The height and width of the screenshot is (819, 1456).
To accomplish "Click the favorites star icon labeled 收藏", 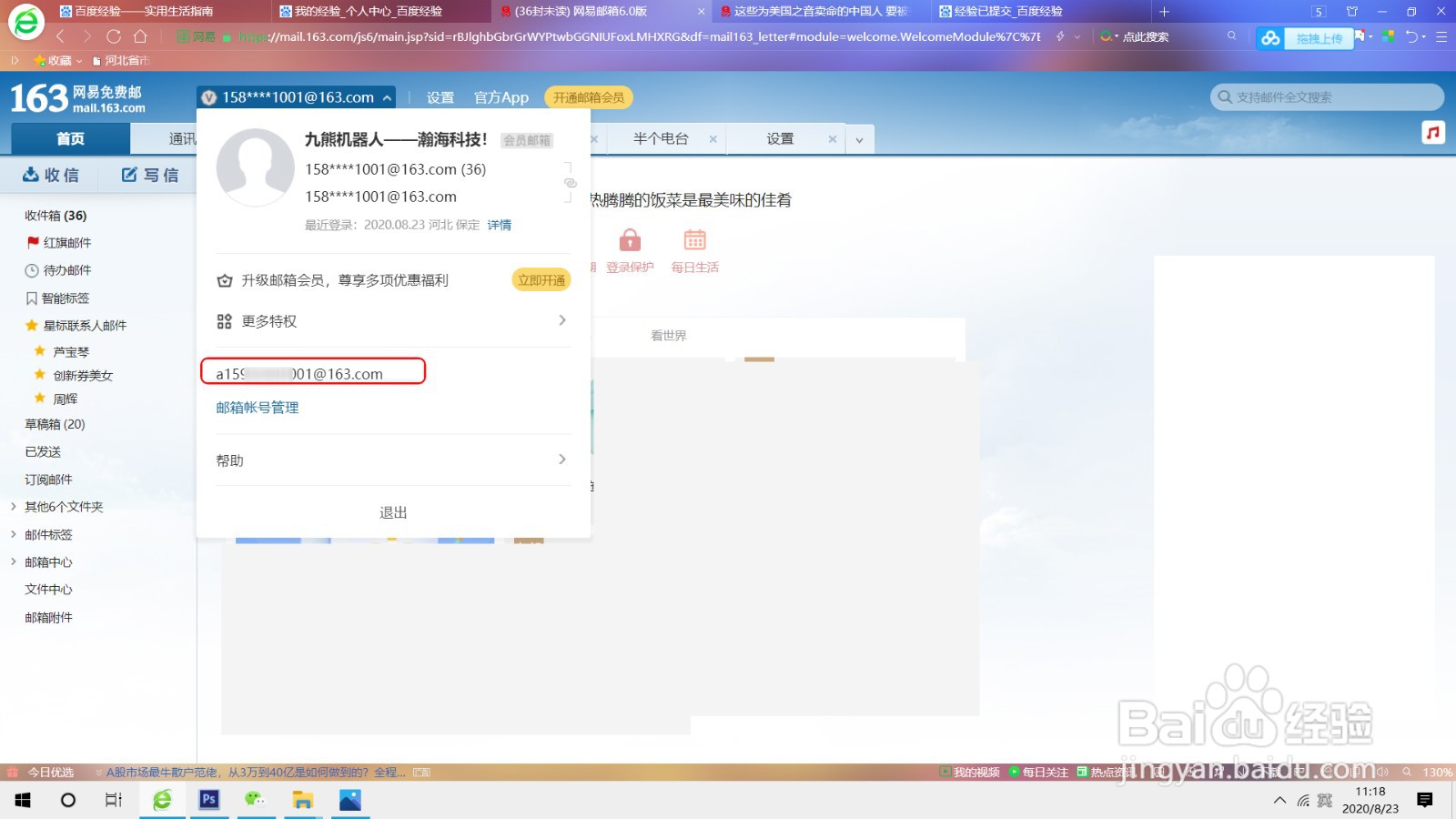I will pyautogui.click(x=40, y=61).
